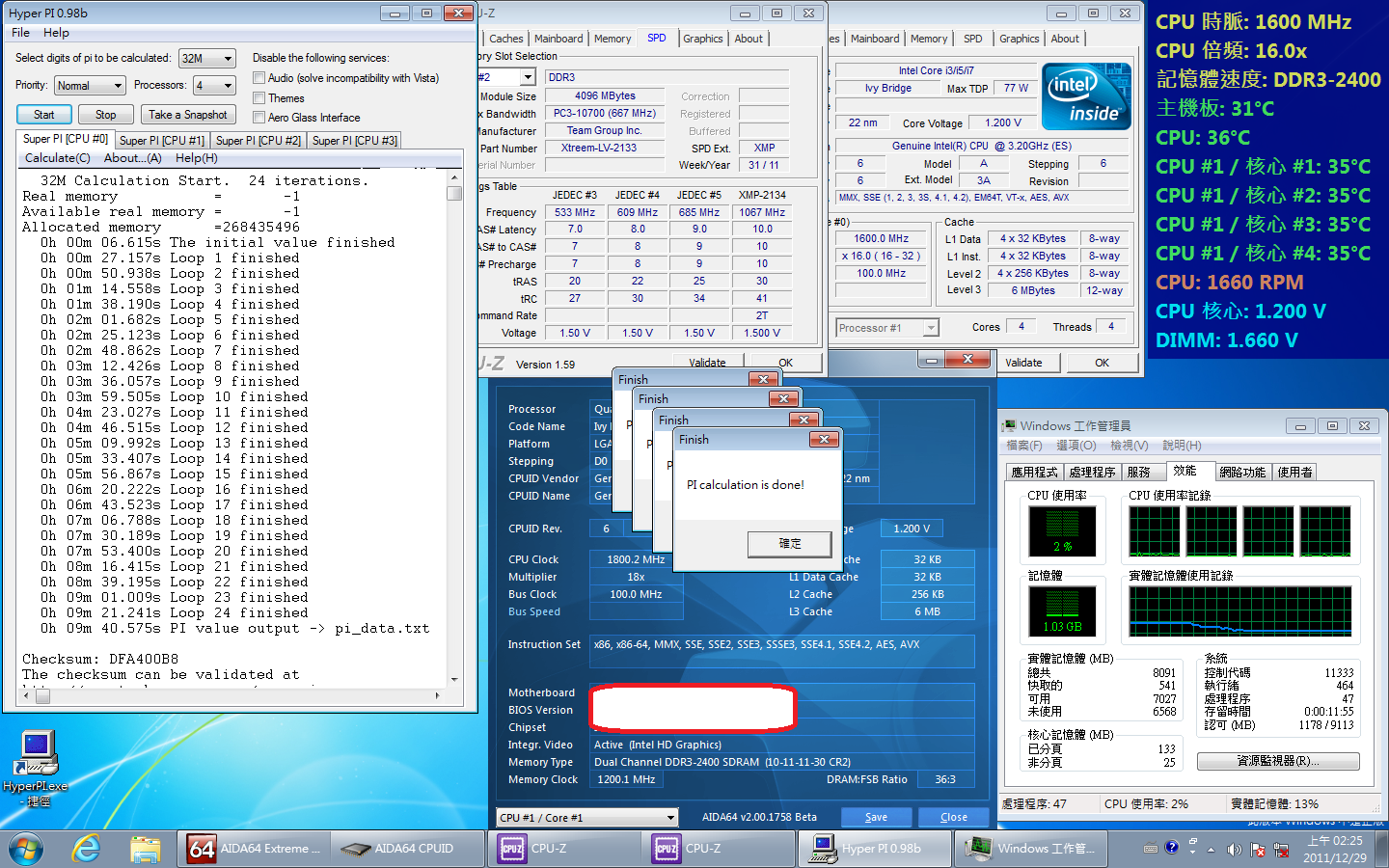Open Hyper PI Help menu
The image size is (1389, 868).
56,33
